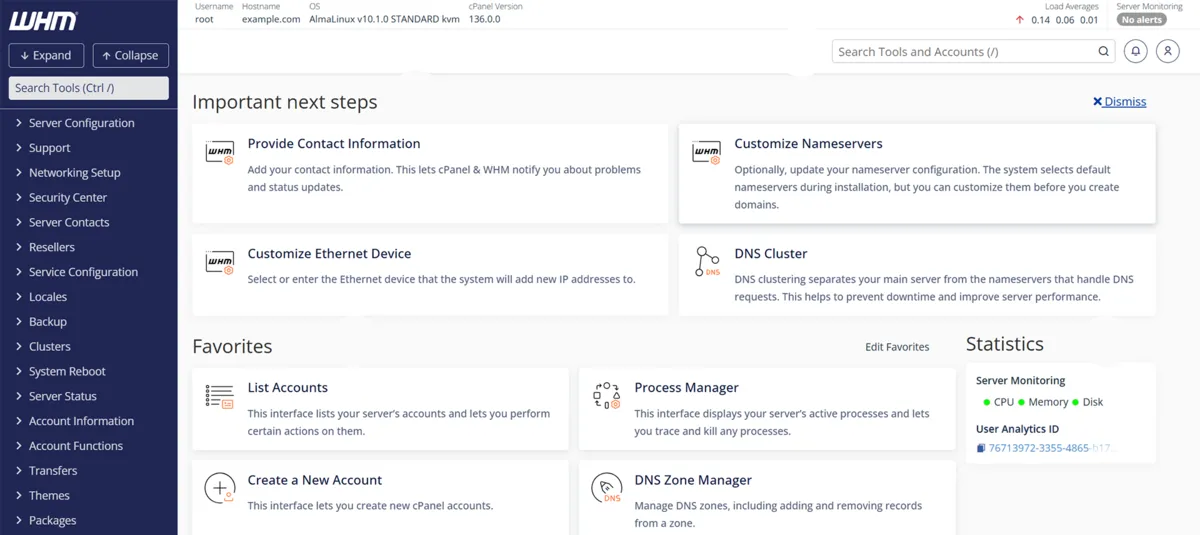Click the hostname example.com text

point(271,19)
